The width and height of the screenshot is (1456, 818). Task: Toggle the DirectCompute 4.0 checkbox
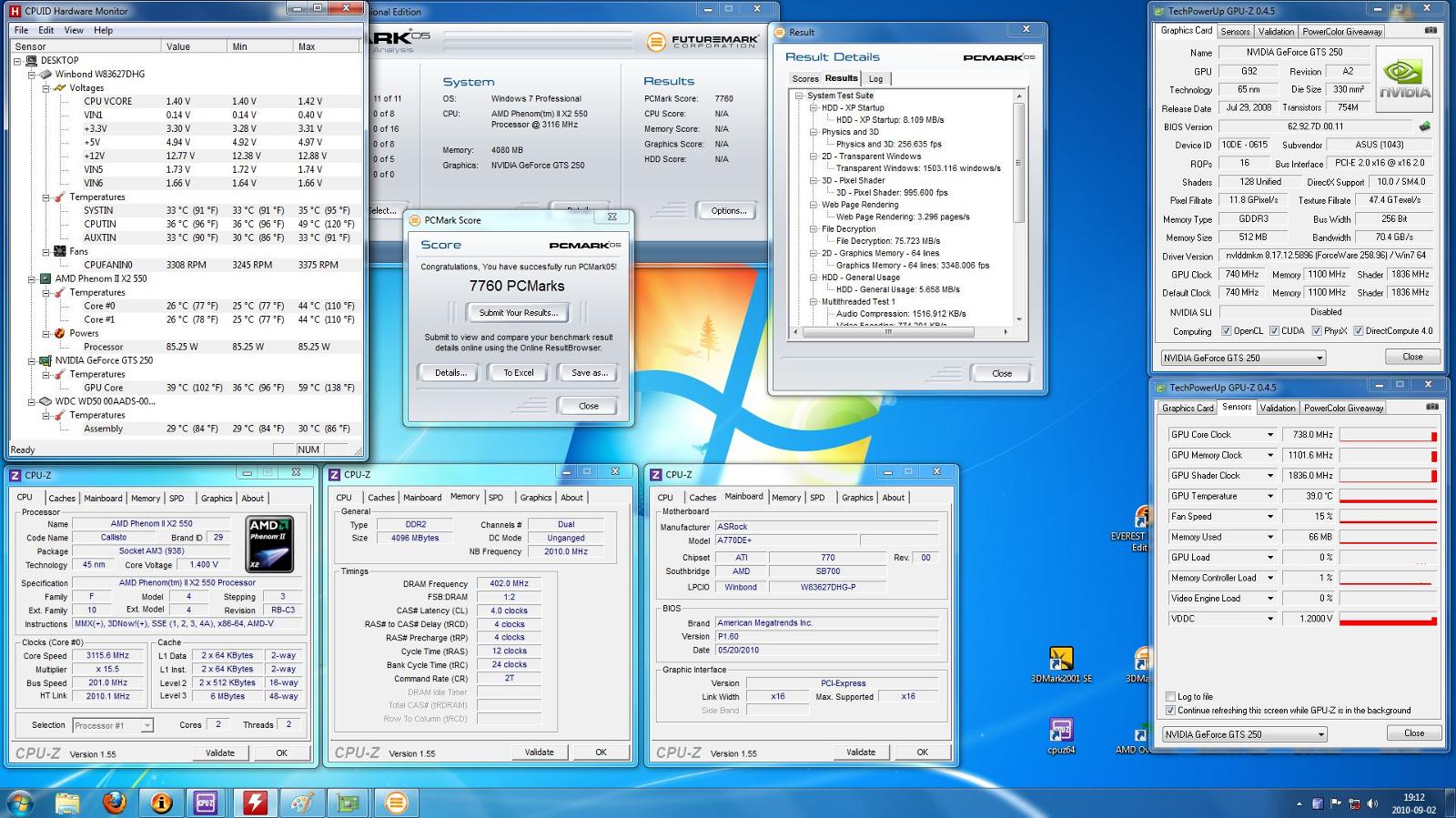(x=1358, y=331)
